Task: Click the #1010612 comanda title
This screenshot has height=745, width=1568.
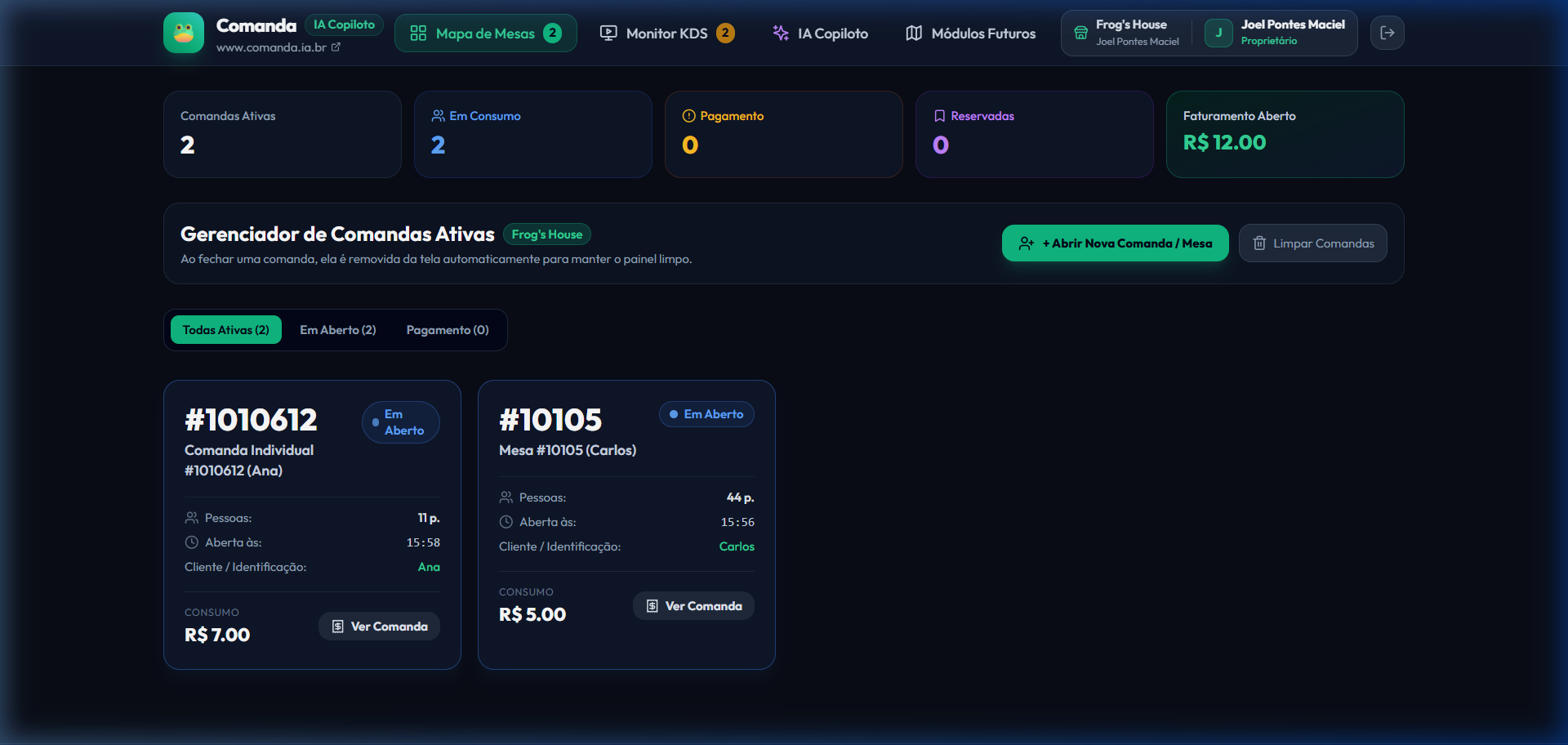Action: (251, 420)
